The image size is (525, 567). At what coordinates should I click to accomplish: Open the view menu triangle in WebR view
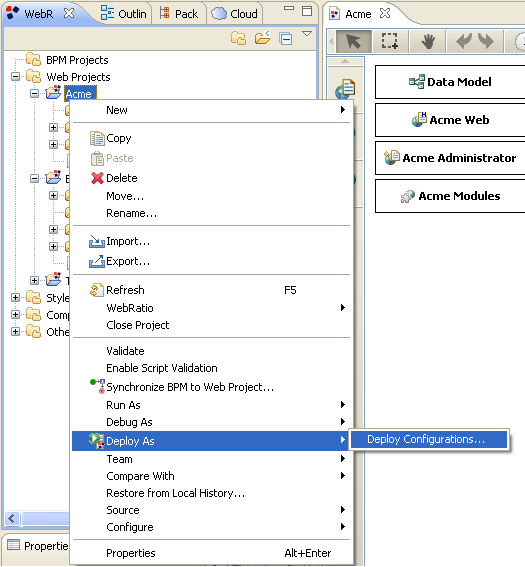pos(307,34)
